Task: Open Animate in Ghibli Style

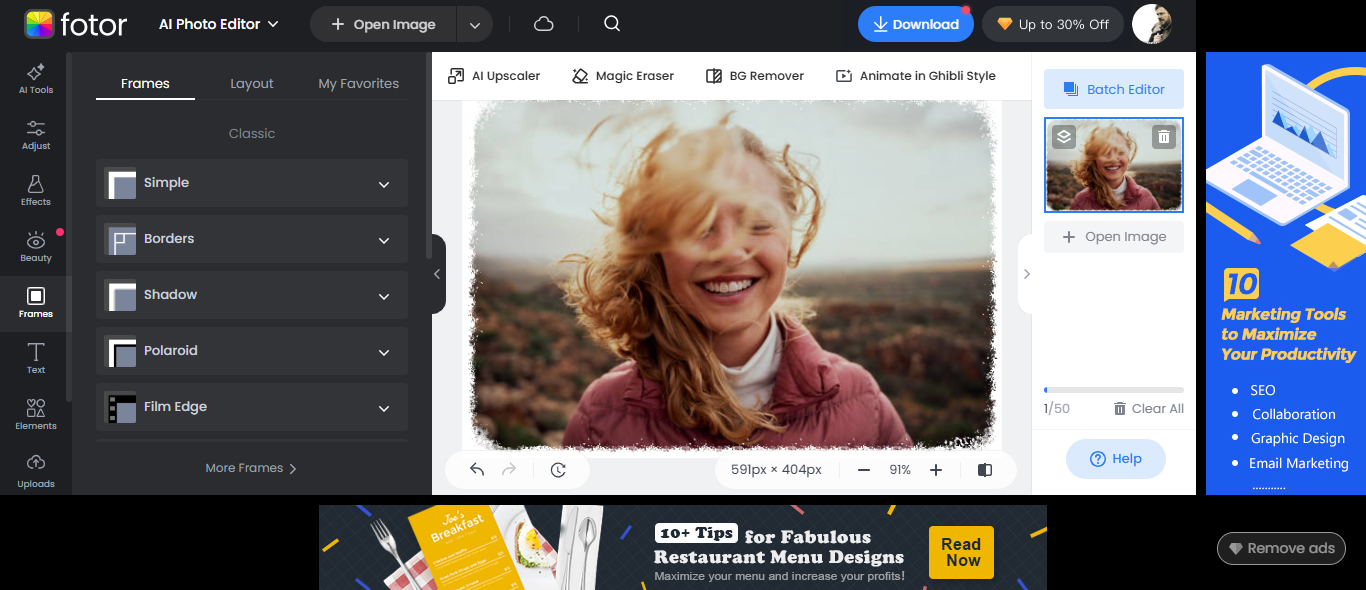Action: 916,75
